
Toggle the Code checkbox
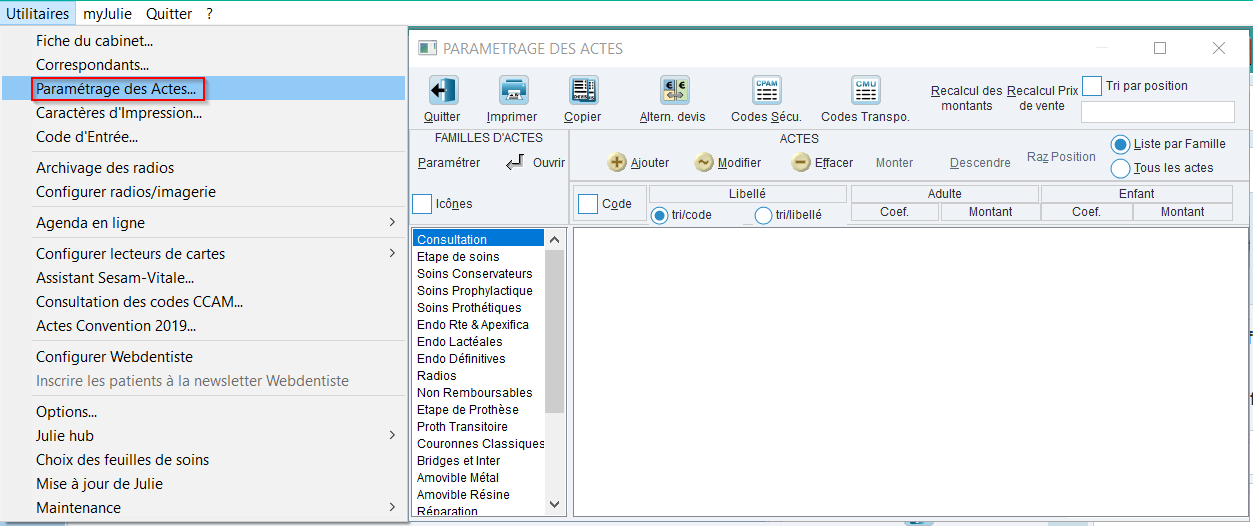588,204
